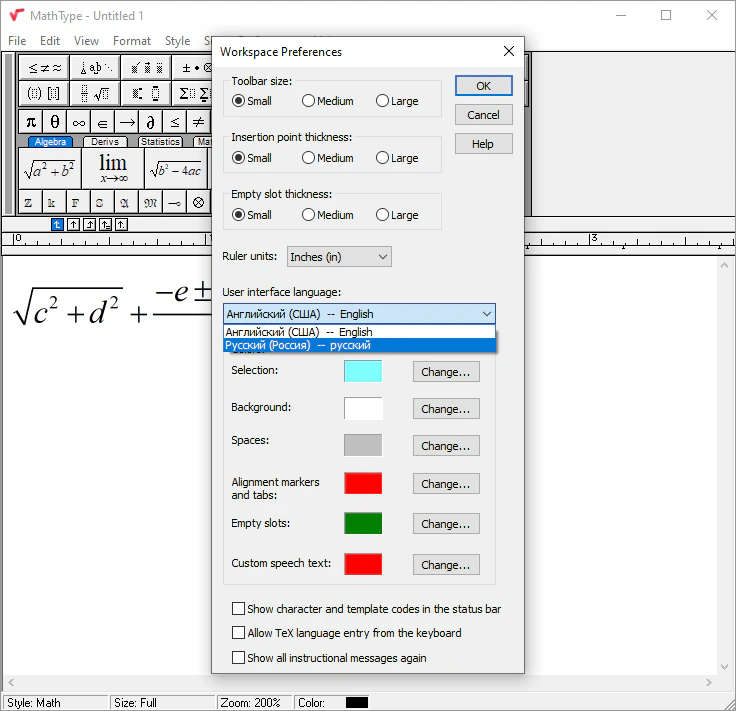Click Cancel in Workspace Preferences

tap(483, 115)
